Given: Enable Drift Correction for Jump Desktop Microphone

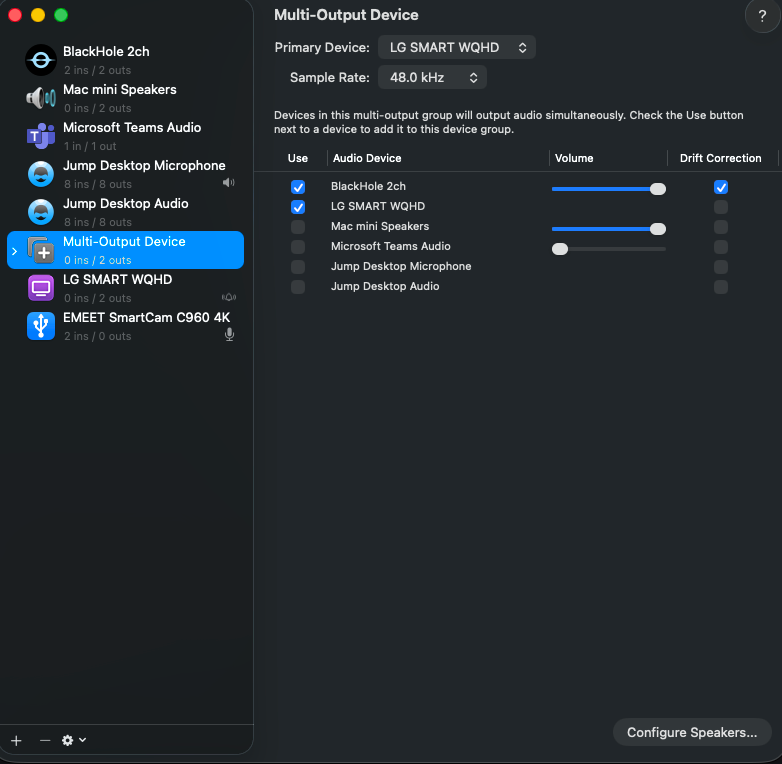Looking at the screenshot, I should coord(721,267).
